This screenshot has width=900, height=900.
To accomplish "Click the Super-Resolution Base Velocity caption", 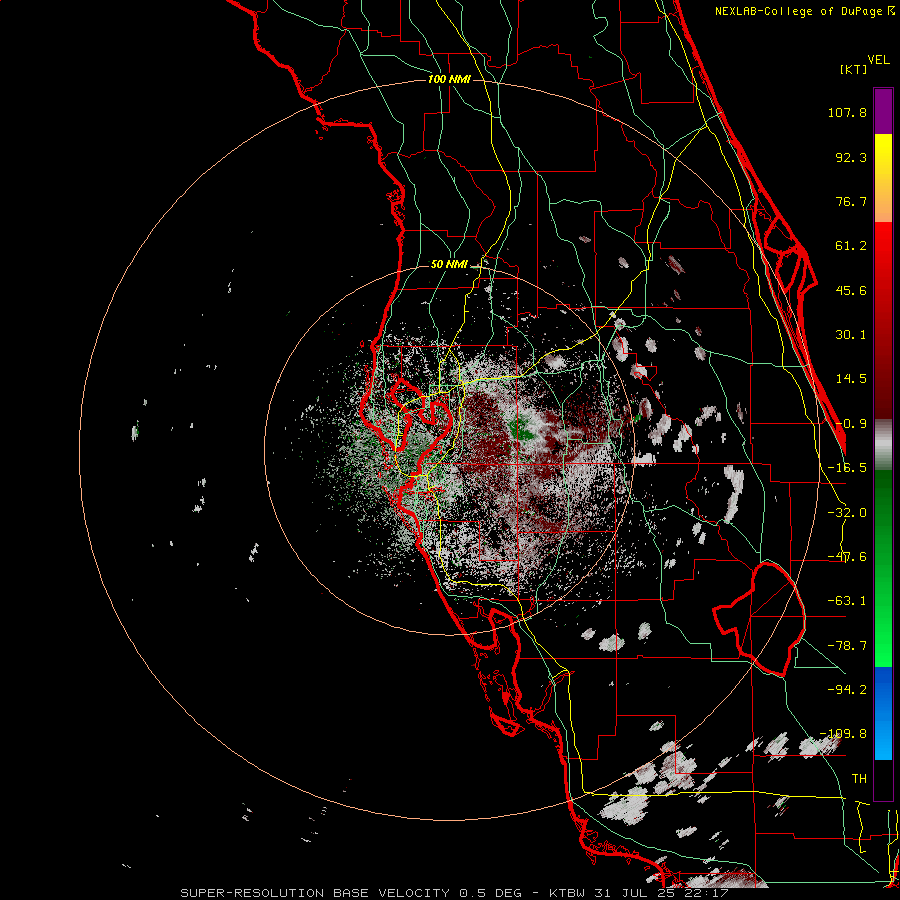I will (454, 893).
